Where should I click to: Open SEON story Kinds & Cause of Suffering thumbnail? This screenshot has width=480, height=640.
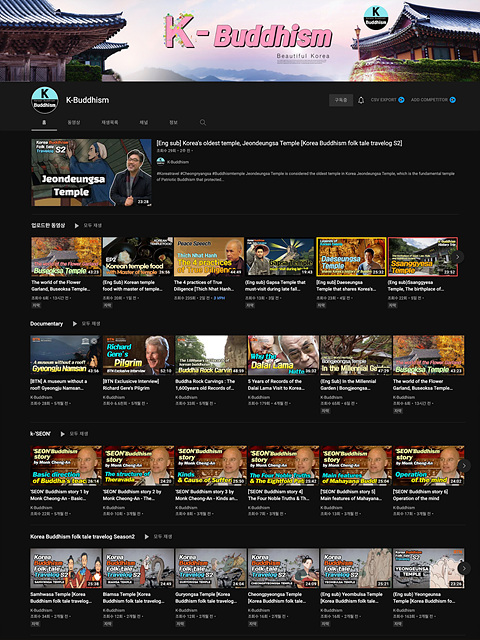point(211,466)
